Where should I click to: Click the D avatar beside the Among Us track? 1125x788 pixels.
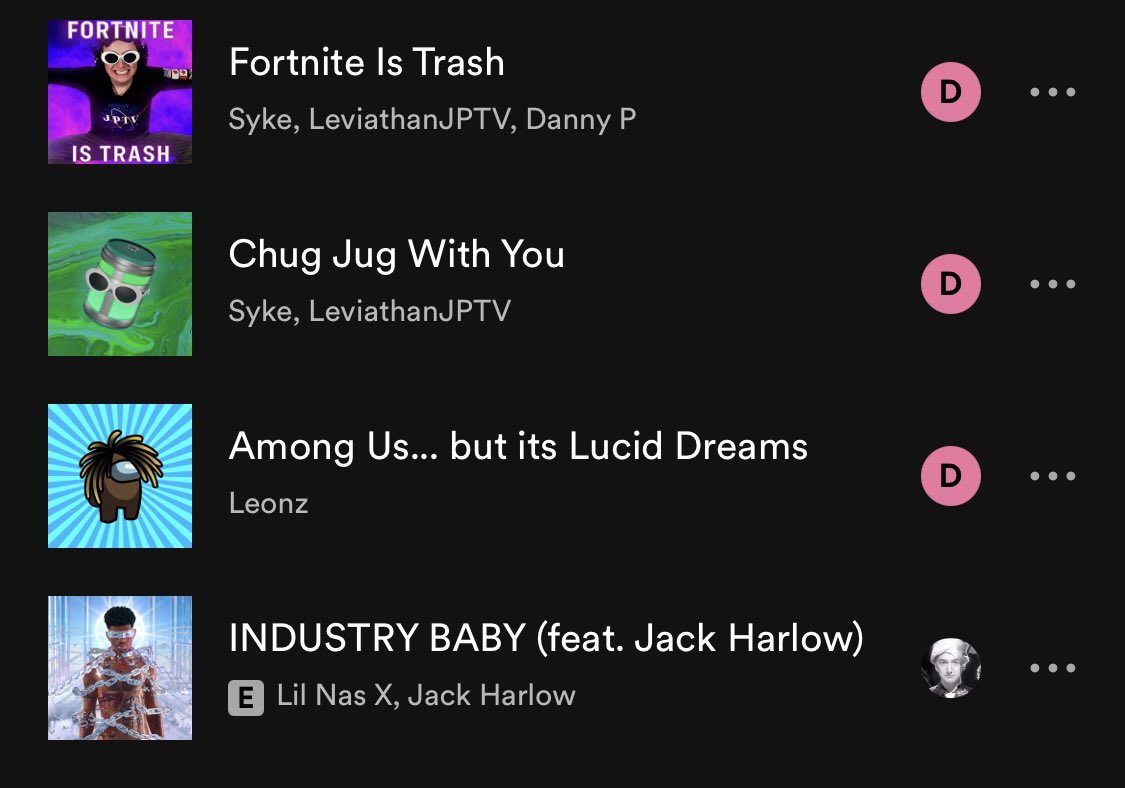pyautogui.click(x=950, y=476)
